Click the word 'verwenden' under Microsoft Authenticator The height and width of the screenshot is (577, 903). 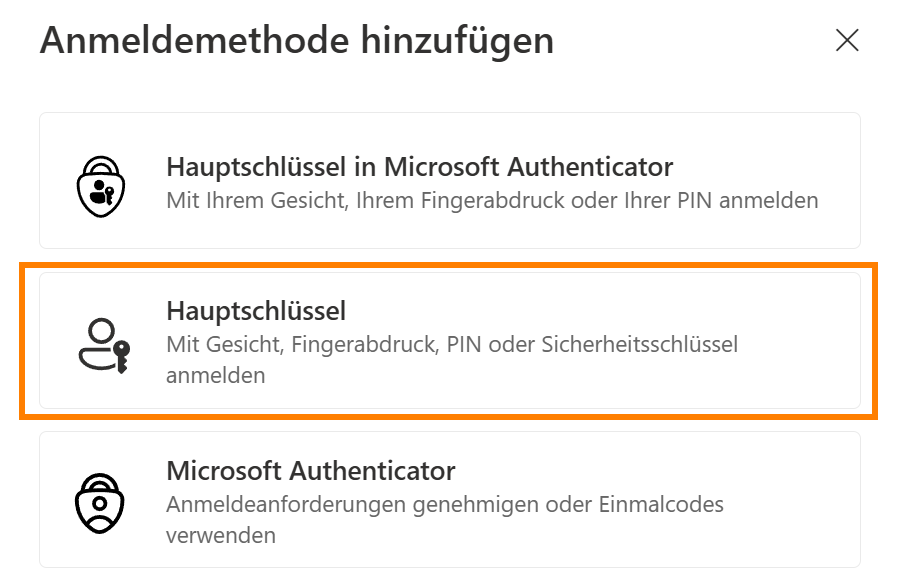221,536
